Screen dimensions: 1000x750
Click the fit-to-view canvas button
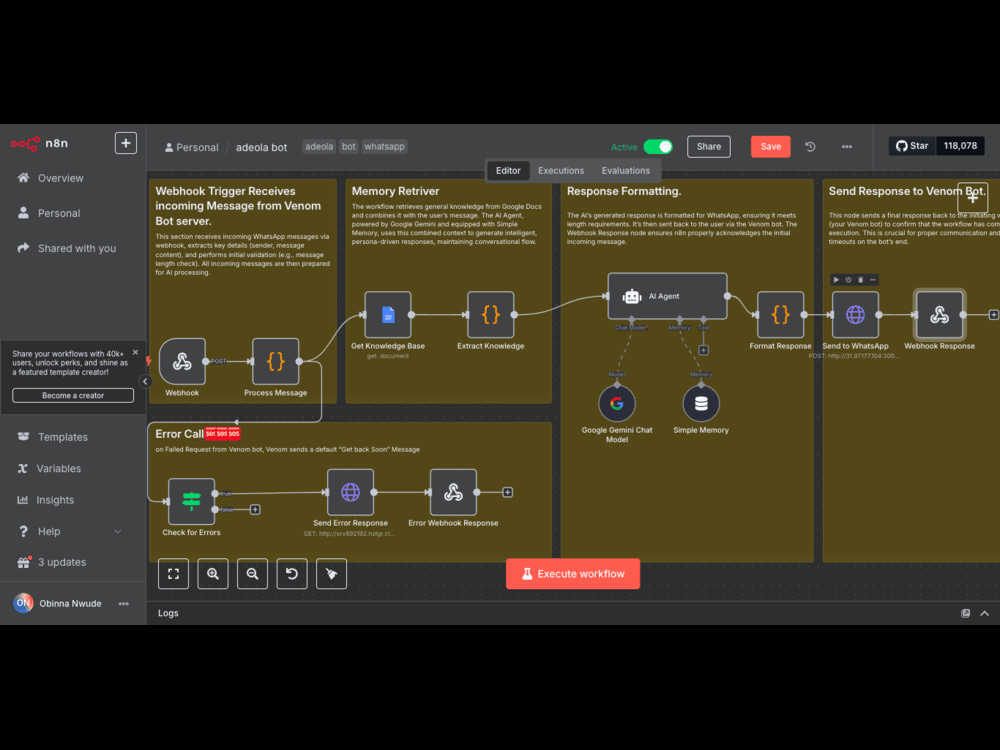pyautogui.click(x=173, y=573)
